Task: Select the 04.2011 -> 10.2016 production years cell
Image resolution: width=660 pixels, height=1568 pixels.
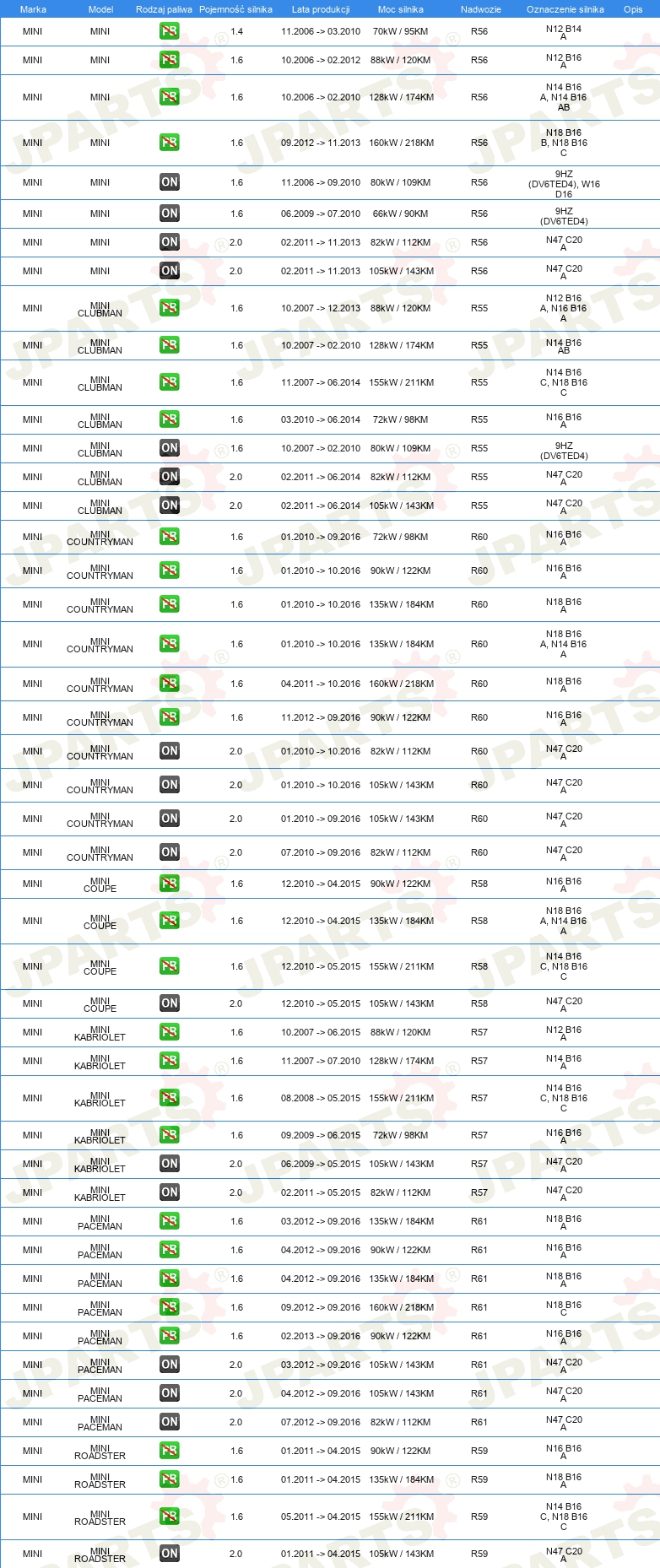Action: tap(321, 684)
